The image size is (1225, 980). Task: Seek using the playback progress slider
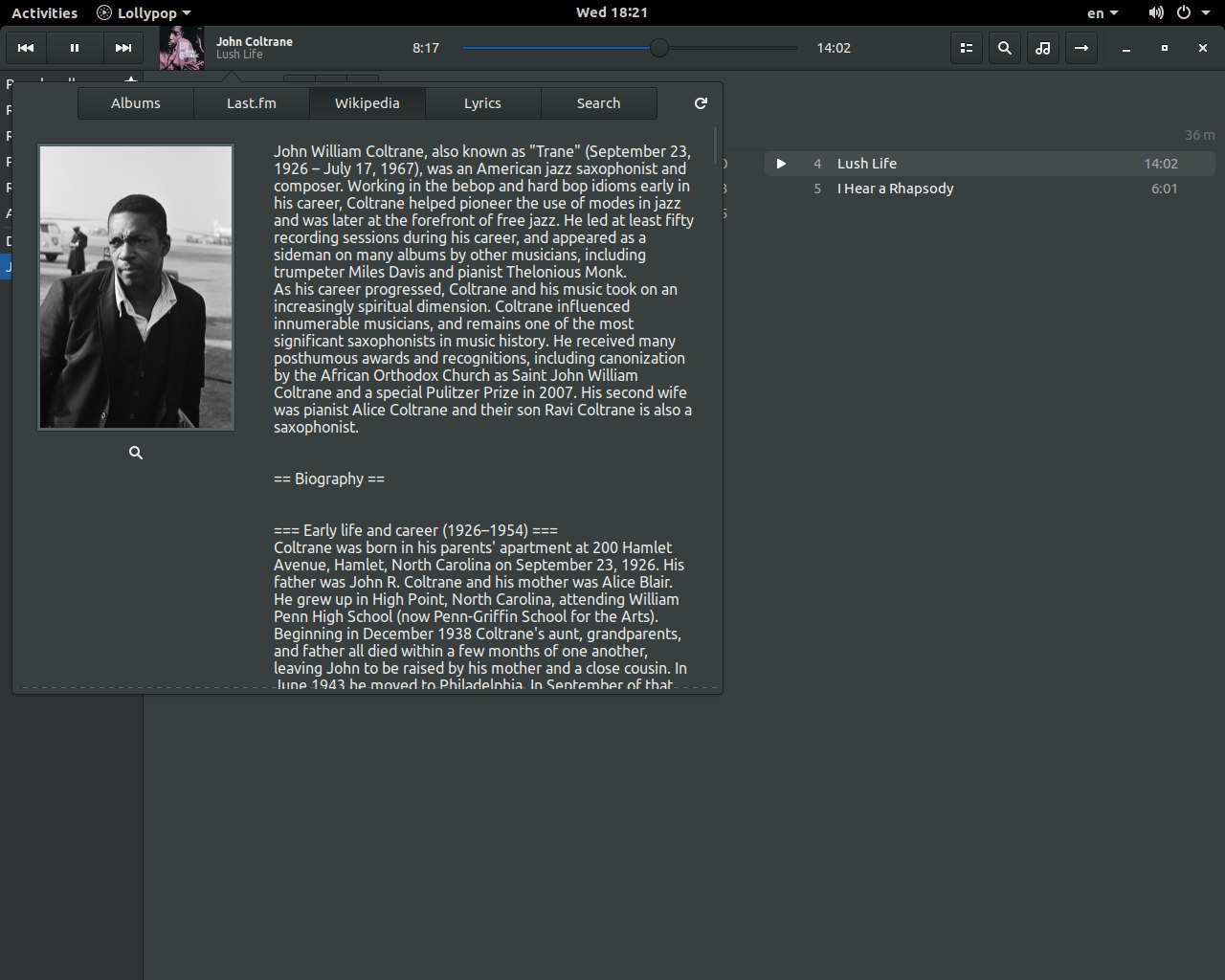coord(629,48)
